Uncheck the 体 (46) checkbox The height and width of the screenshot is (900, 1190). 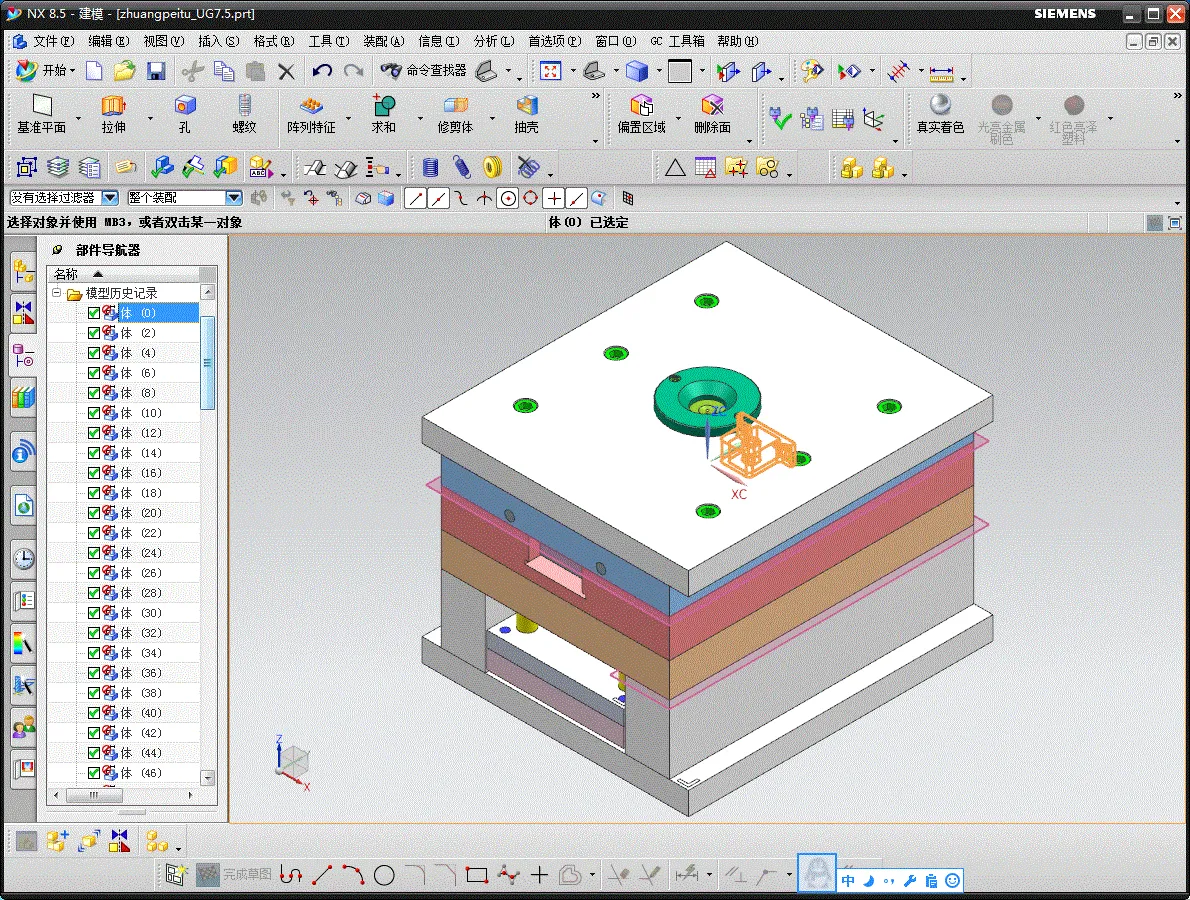pyautogui.click(x=94, y=773)
